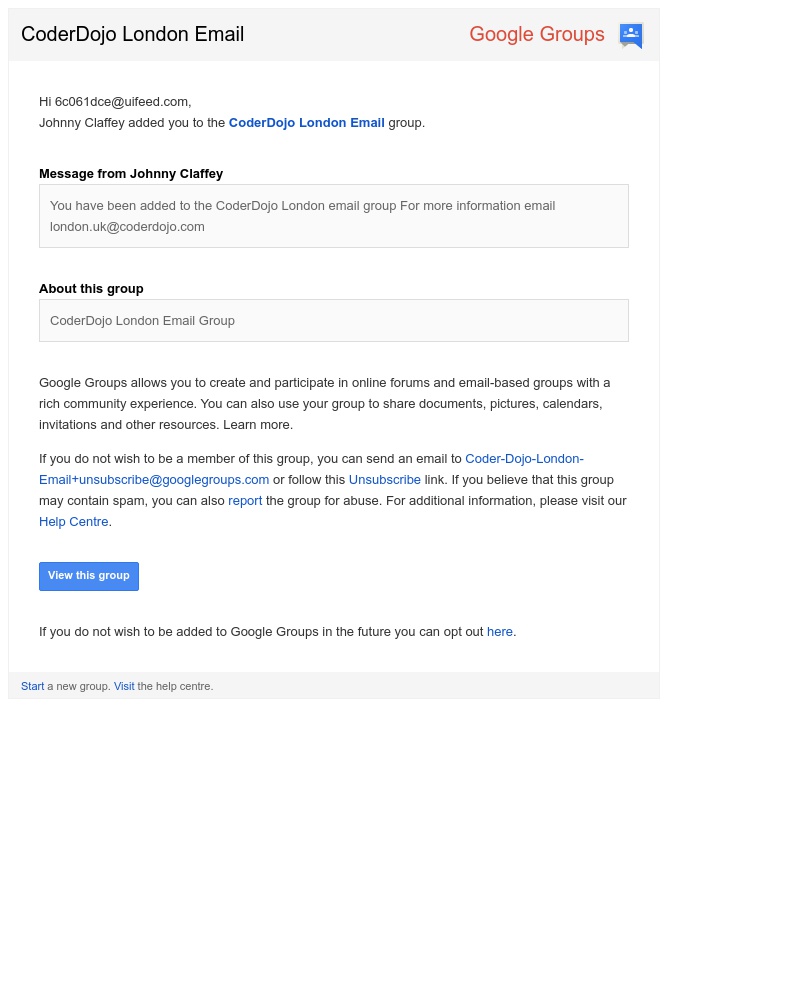Screen dimensions: 800x1000
Task: Click the greeting Hi 6c061dce@uifeed.com
Action: point(115,101)
